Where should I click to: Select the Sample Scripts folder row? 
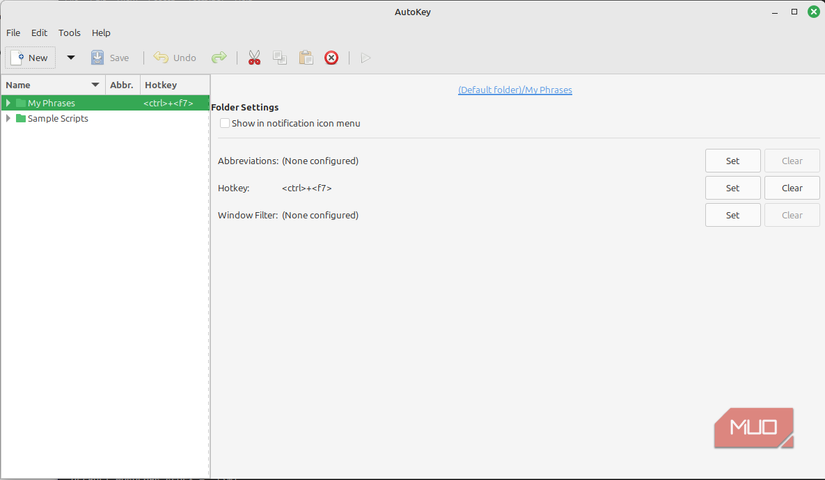105,118
